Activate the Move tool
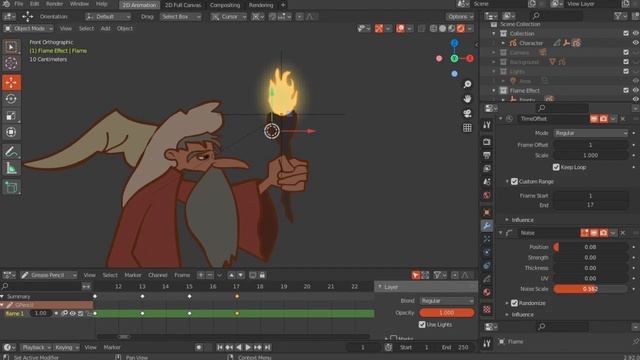640x360 pixels. coord(11,82)
